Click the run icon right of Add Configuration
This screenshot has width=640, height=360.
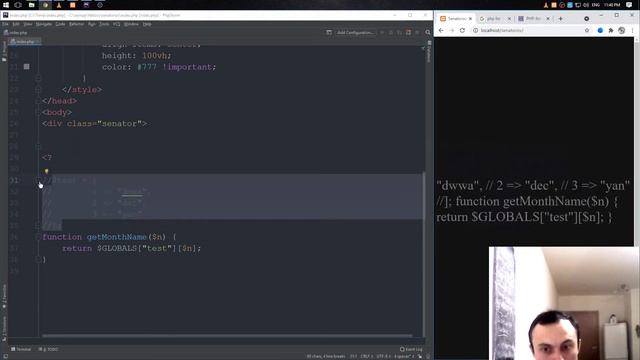coord(382,32)
